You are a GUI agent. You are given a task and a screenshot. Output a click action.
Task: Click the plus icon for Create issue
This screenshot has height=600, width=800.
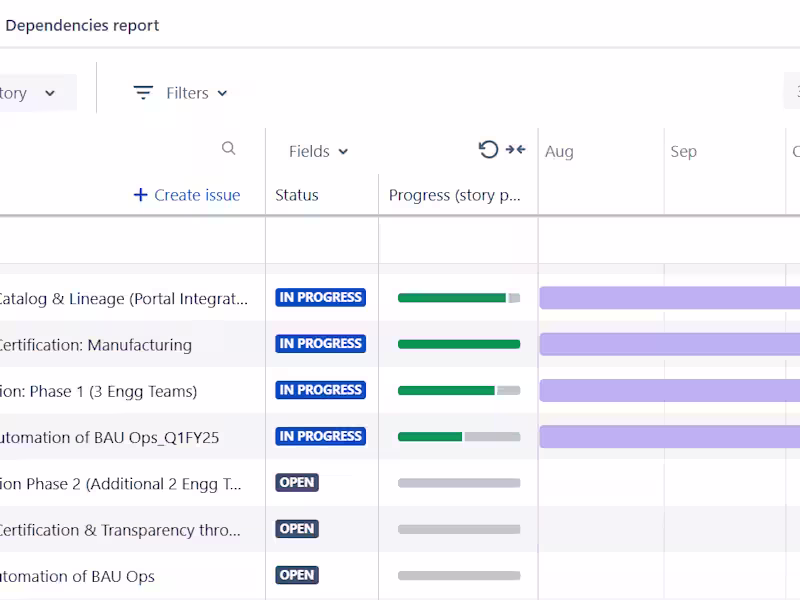[141, 195]
